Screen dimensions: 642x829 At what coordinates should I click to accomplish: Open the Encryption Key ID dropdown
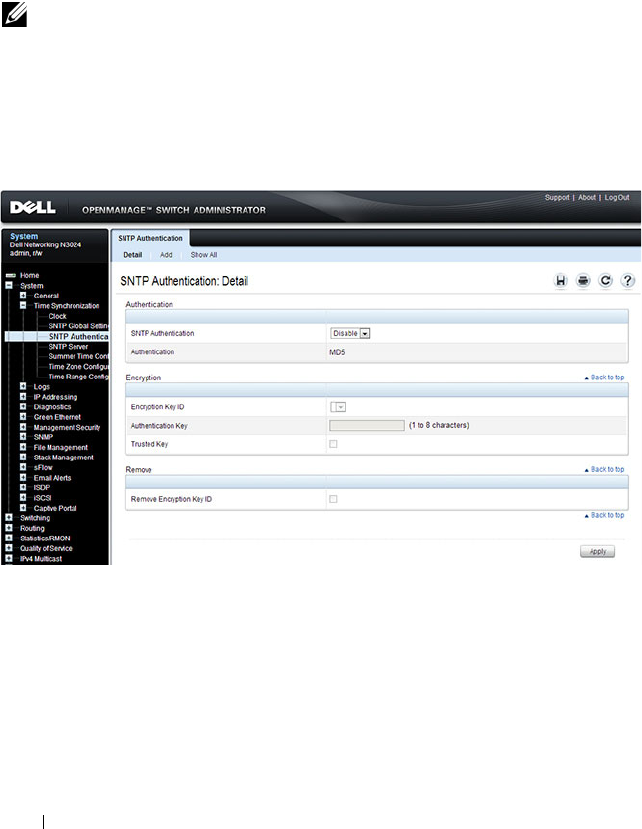pyautogui.click(x=338, y=407)
